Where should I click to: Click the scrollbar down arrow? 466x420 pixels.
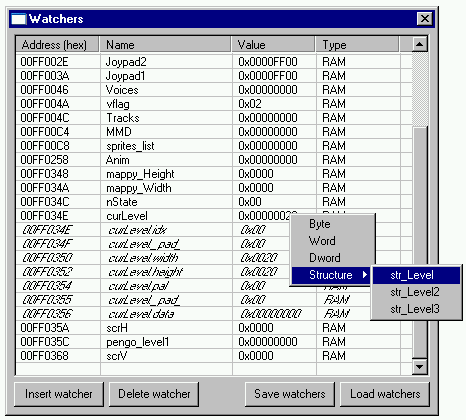click(x=420, y=367)
